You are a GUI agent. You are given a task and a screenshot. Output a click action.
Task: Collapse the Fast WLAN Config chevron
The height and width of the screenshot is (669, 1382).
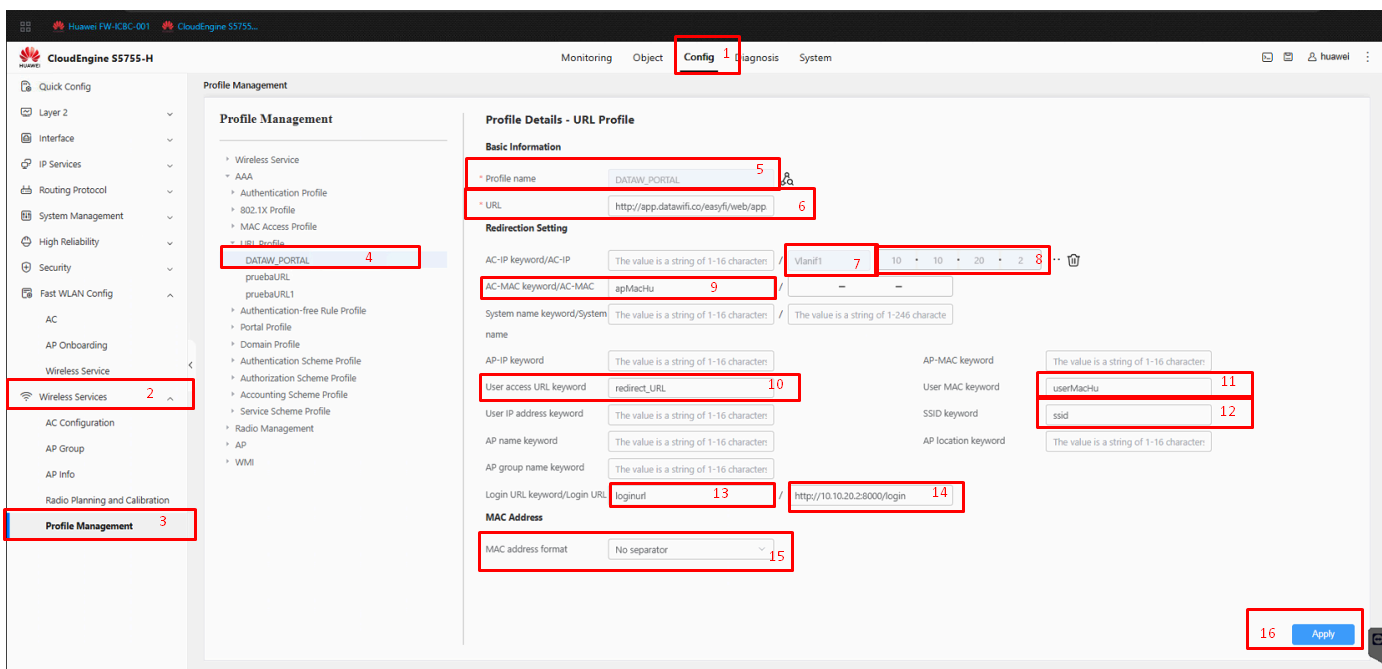[x=170, y=294]
